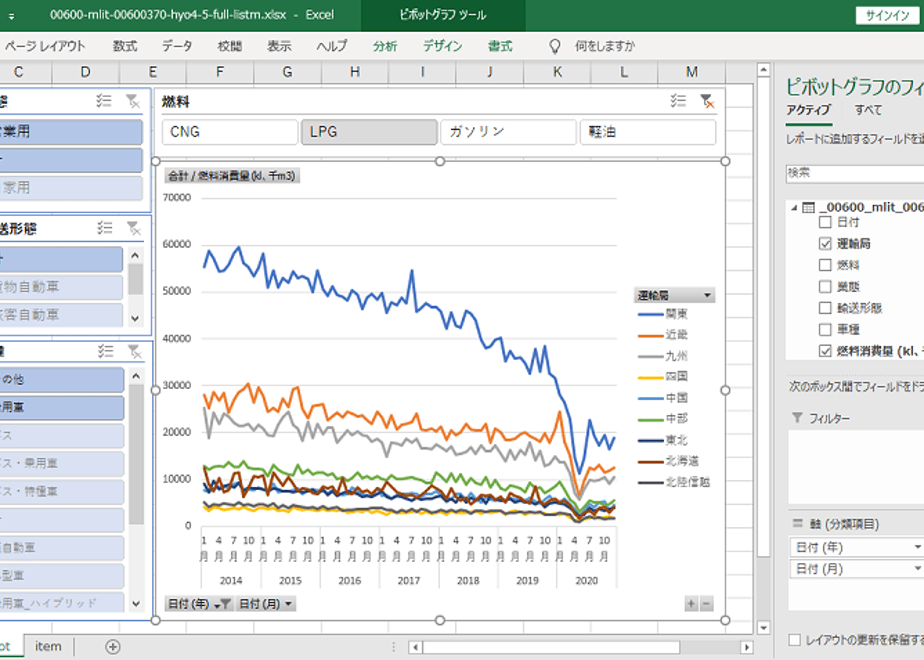This screenshot has height=660, width=924.
Task: Open the 日付 (年) chart field button
Action: 199,603
